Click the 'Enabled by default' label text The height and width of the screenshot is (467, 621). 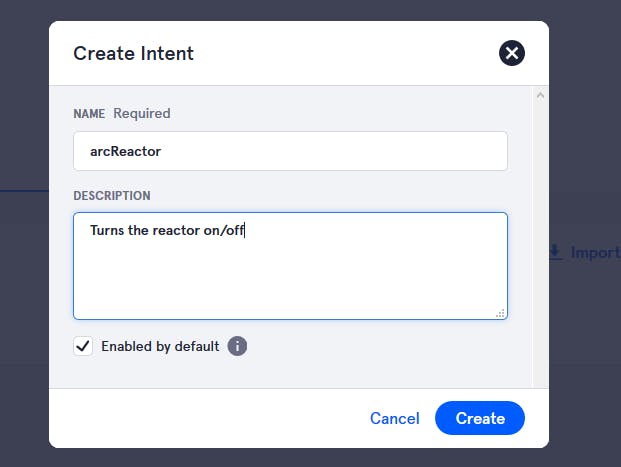pos(160,346)
